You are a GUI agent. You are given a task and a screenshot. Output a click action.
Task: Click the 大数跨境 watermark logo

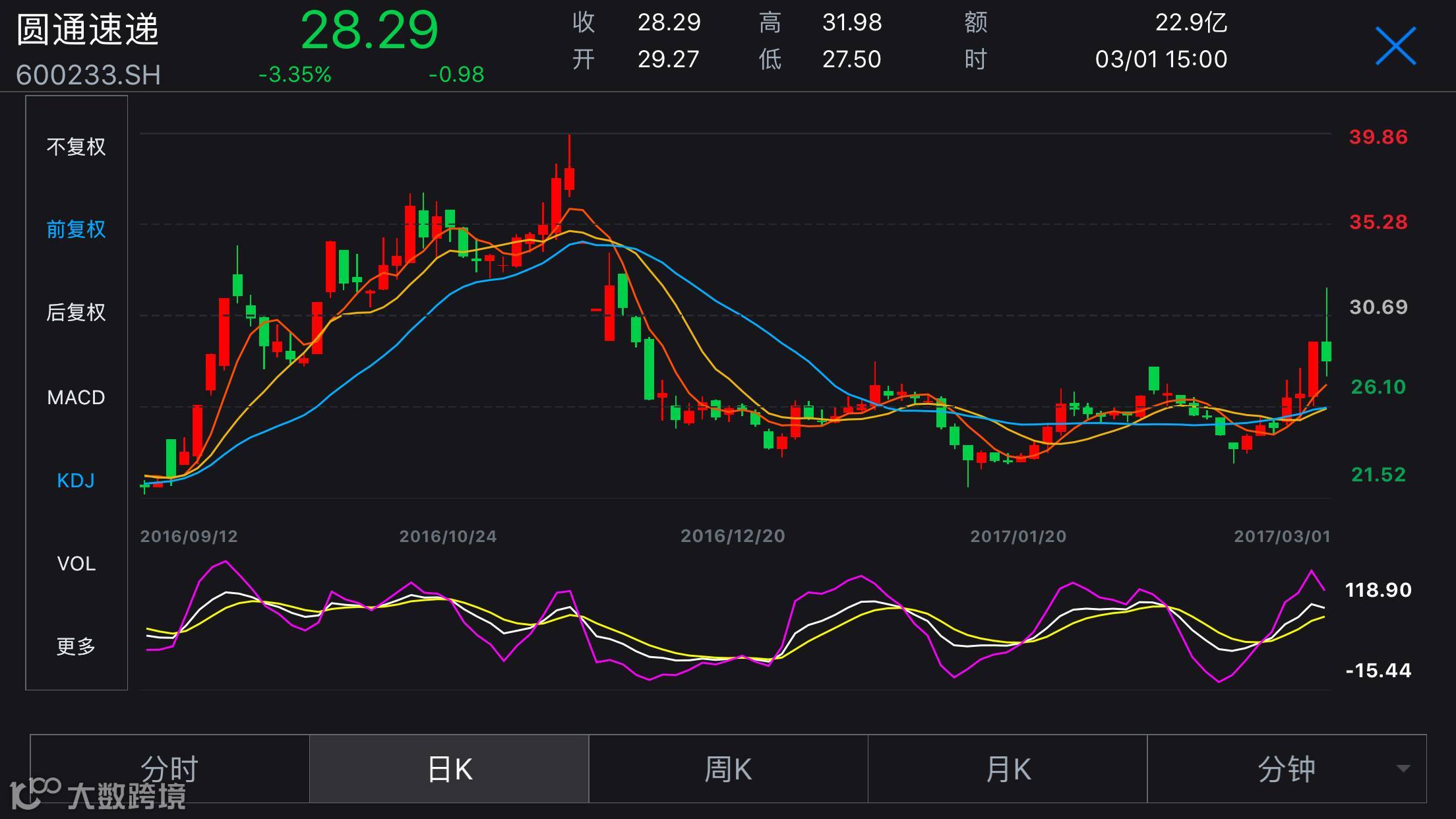click(x=99, y=795)
